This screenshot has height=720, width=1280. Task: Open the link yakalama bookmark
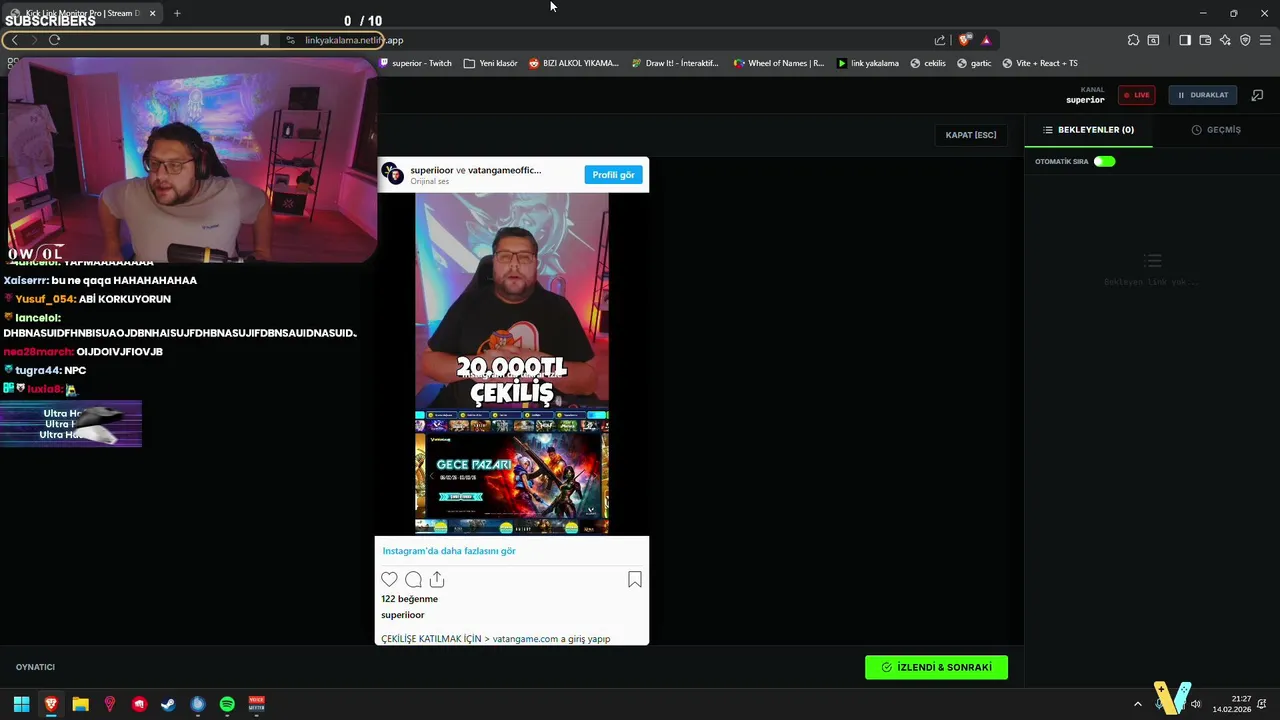[x=868, y=63]
